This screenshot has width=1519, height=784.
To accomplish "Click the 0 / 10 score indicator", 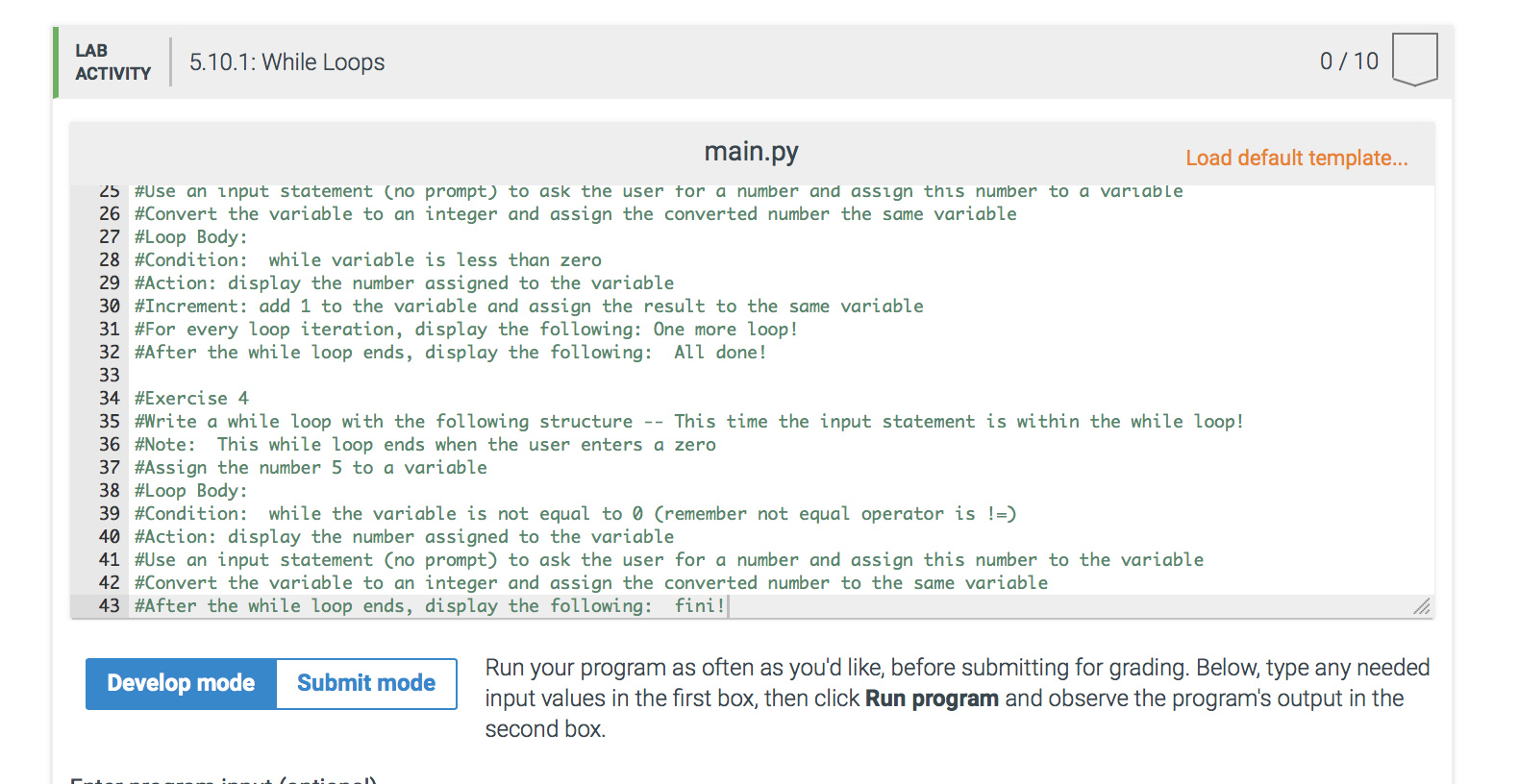I will (1349, 61).
